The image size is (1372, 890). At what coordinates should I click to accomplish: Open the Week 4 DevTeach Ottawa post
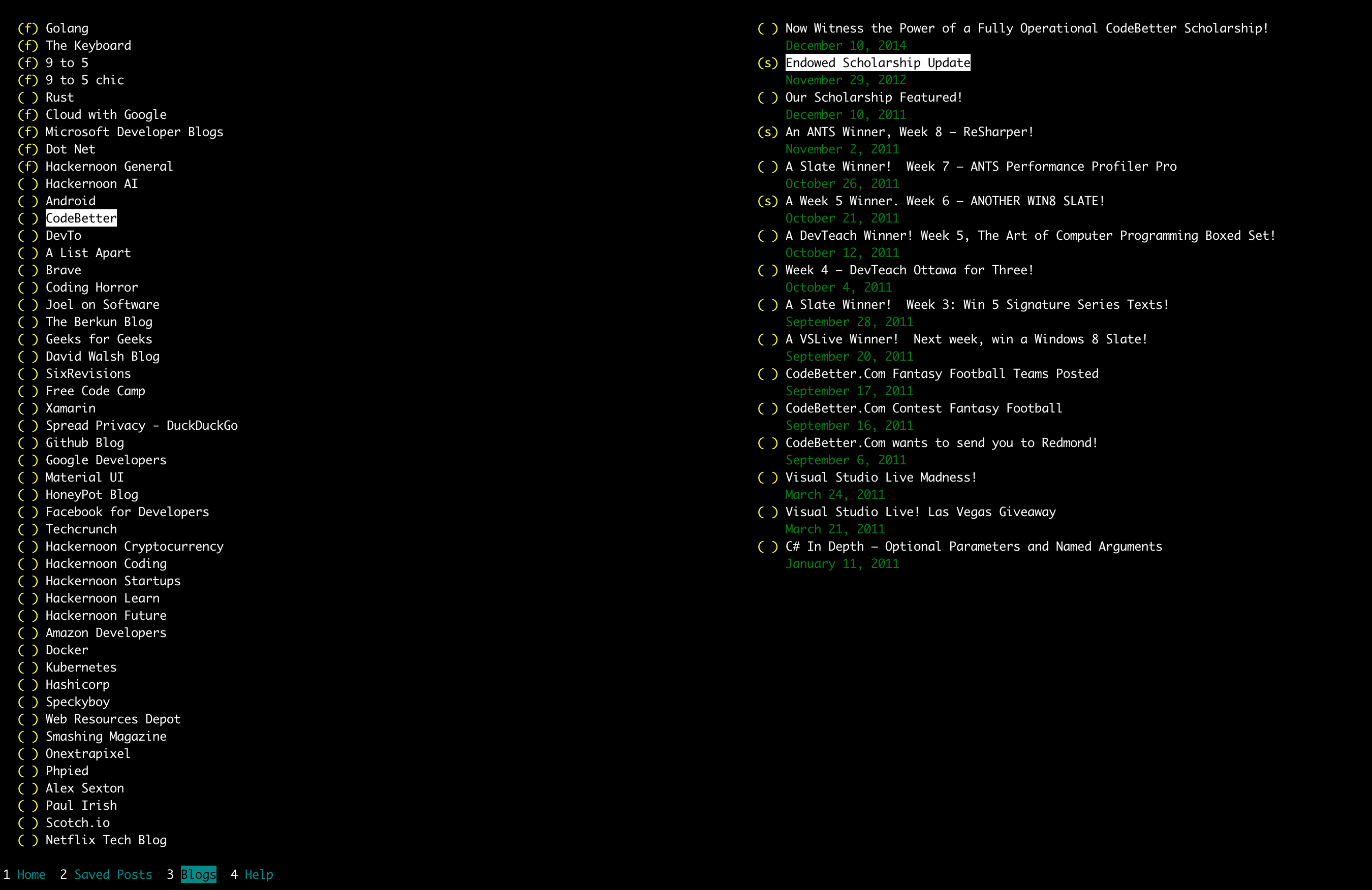(x=909, y=270)
